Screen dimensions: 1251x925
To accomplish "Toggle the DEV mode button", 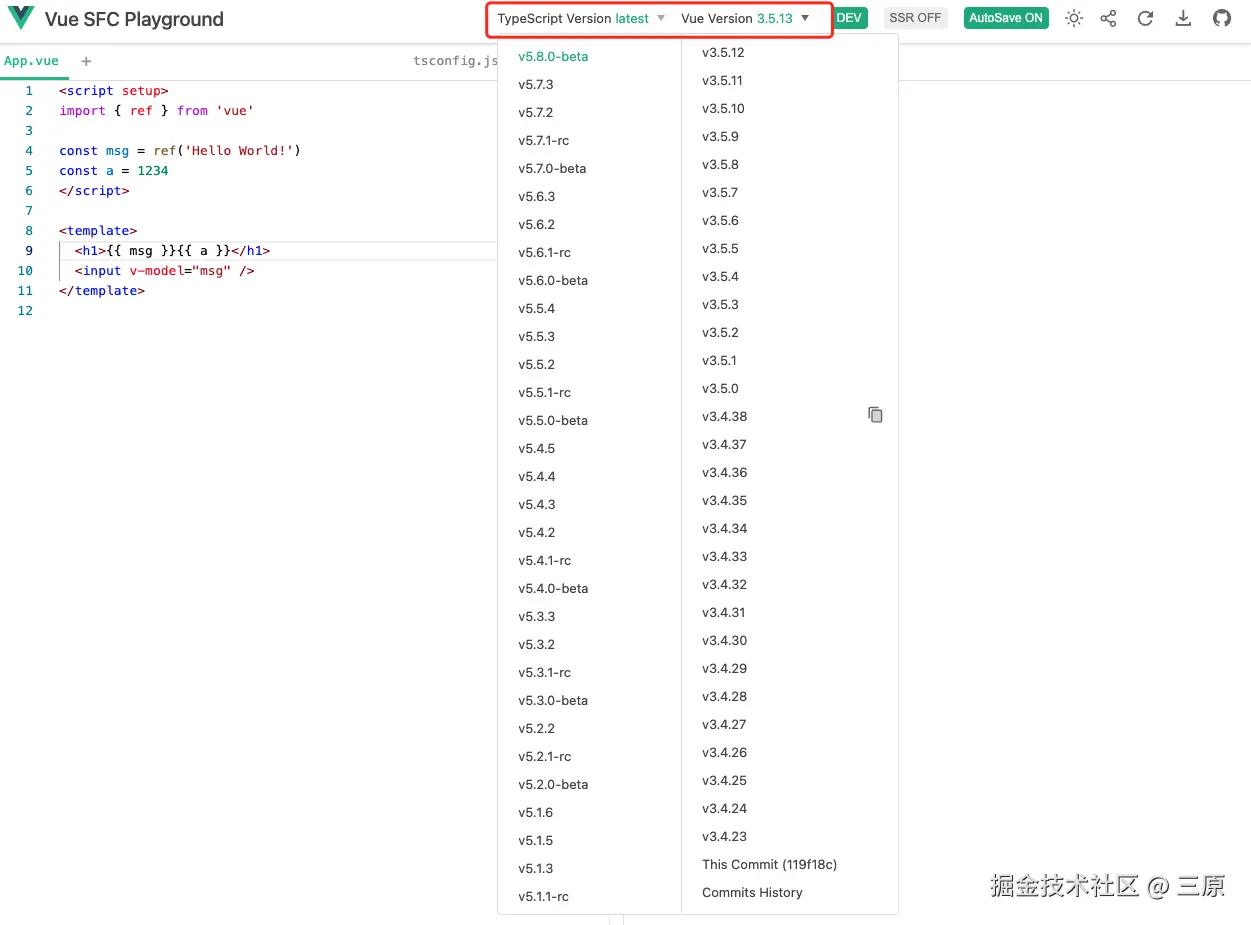I will tap(850, 18).
